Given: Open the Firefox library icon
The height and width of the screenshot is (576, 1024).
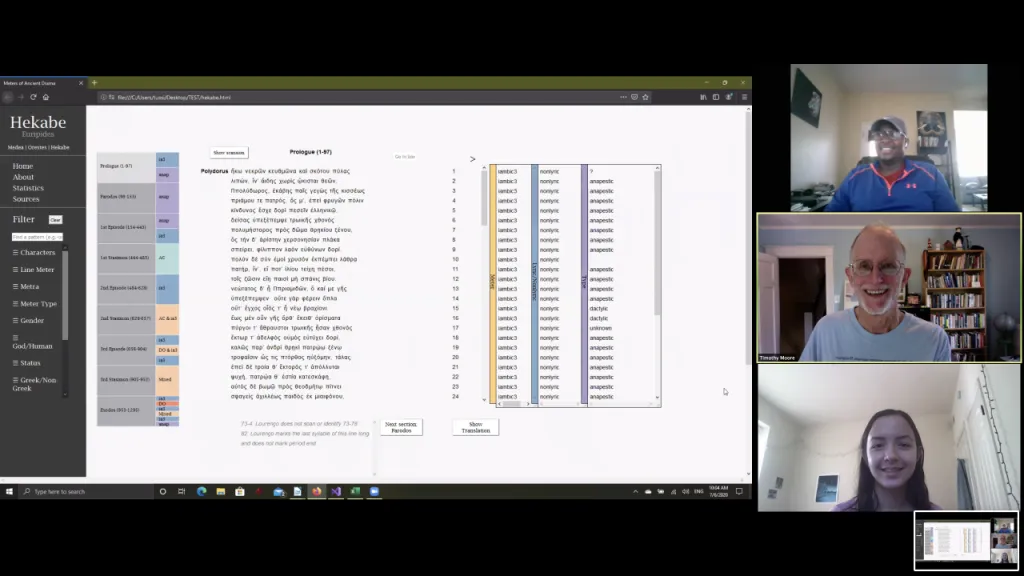Looking at the screenshot, I should [x=703, y=97].
